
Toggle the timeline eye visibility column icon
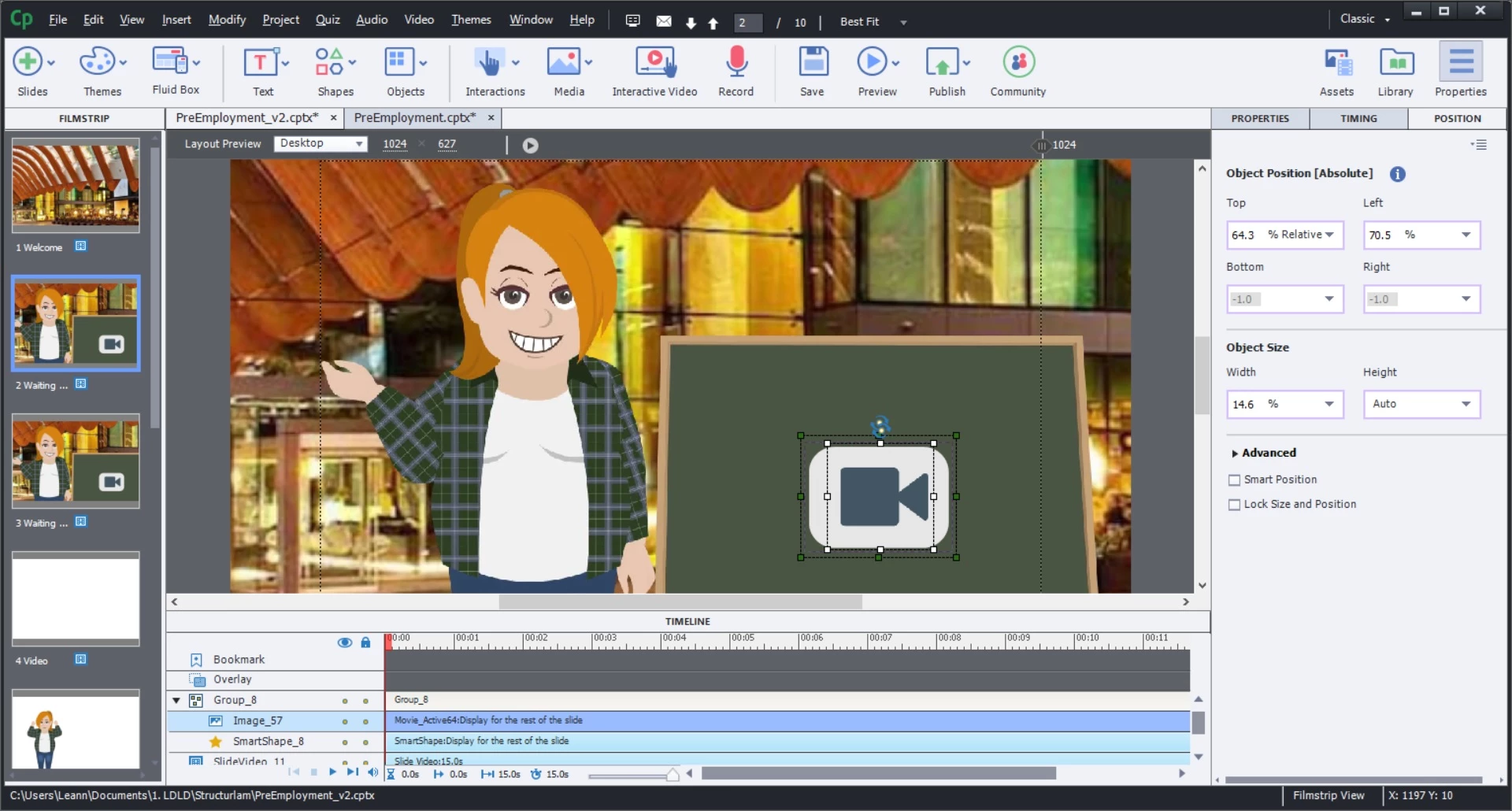(344, 643)
